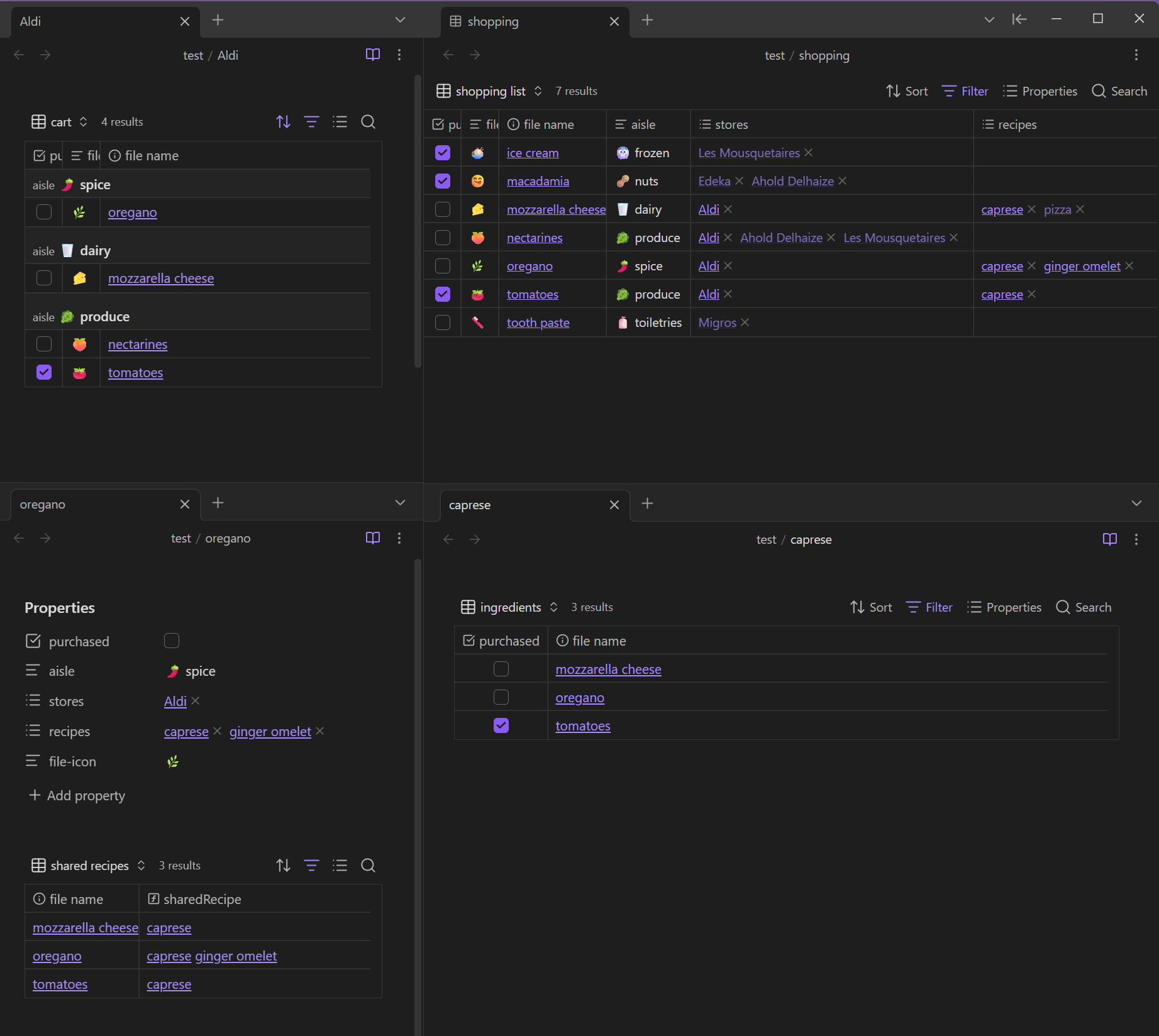
Task: Click the sort icon in cart view
Action: click(283, 122)
